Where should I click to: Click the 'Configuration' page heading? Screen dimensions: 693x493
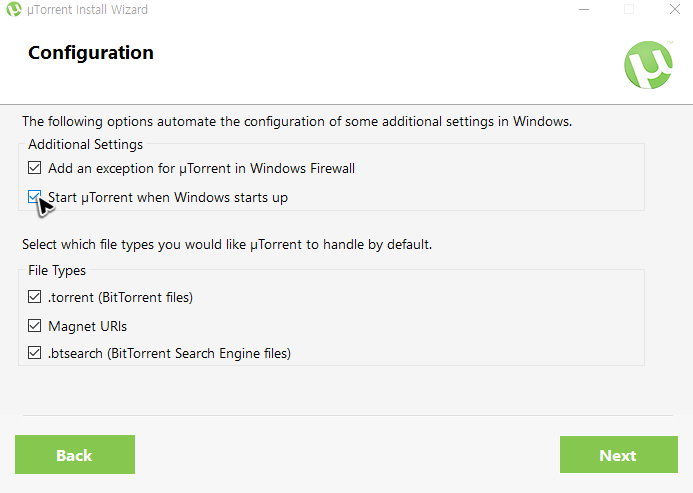[x=91, y=53]
